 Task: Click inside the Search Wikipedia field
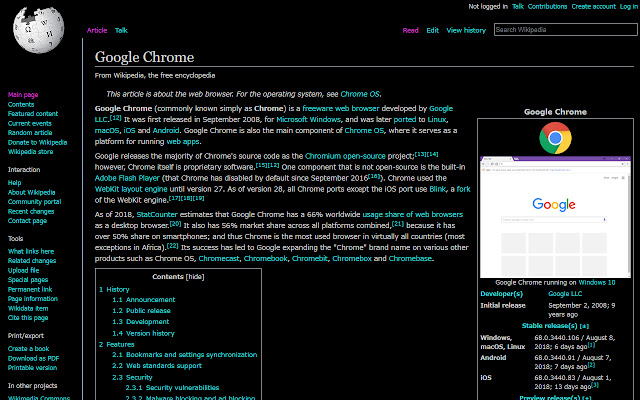(x=563, y=30)
